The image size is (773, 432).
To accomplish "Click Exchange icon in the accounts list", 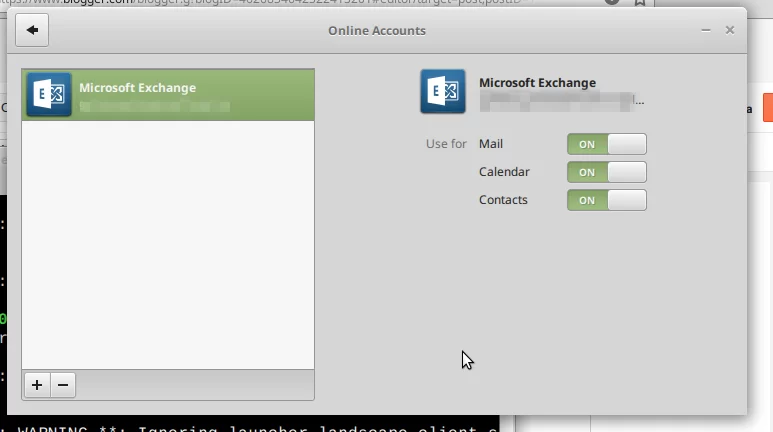I will [x=49, y=94].
